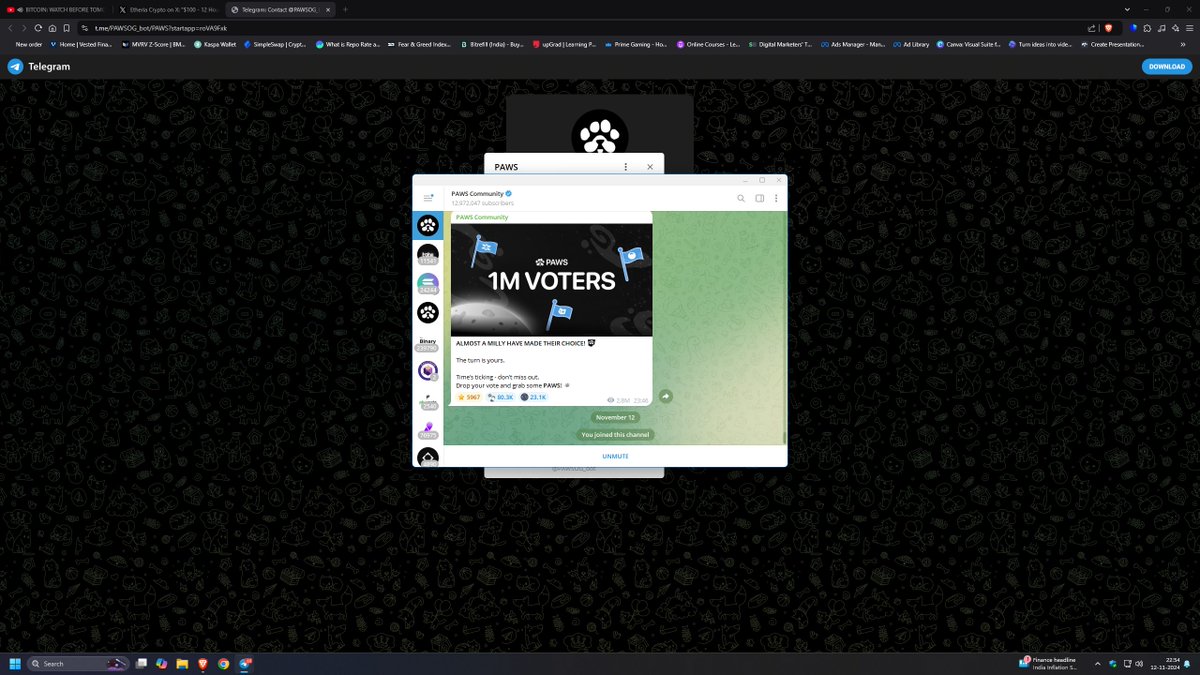
Task: Click the Windows taskbar search box
Action: [80, 663]
